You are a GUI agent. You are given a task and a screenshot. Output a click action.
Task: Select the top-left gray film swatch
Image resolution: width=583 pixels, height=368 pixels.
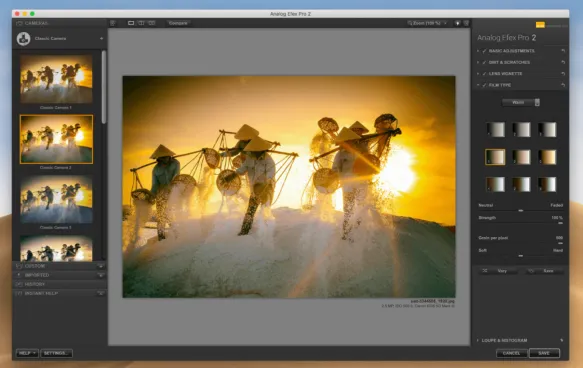pyautogui.click(x=495, y=129)
